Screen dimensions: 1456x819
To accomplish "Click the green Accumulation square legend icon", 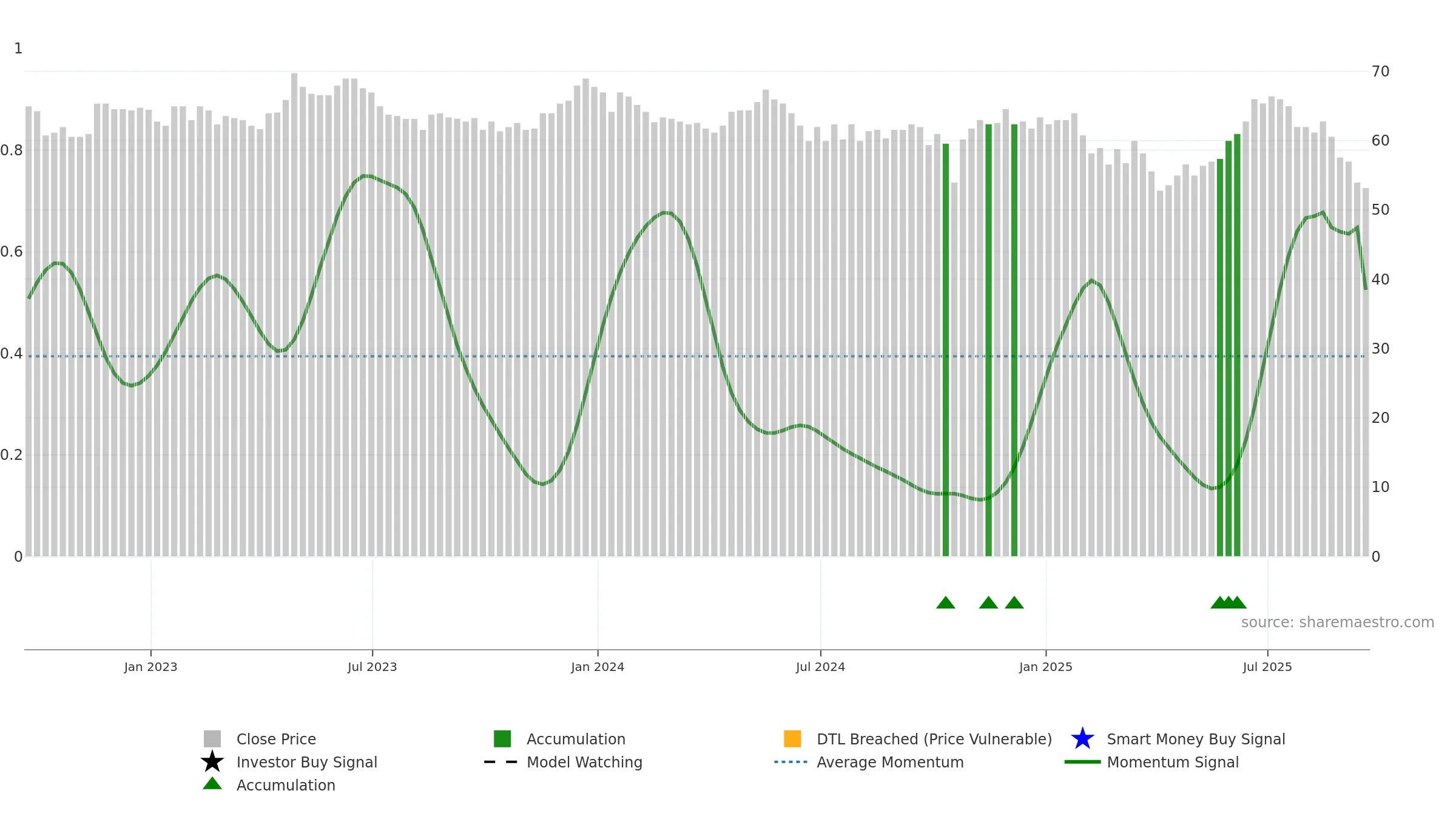I will click(502, 739).
